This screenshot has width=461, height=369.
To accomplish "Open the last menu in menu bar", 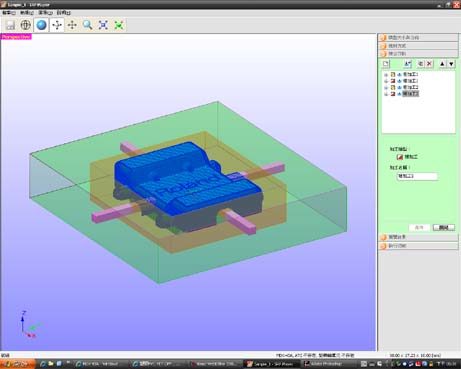I will [x=63, y=13].
